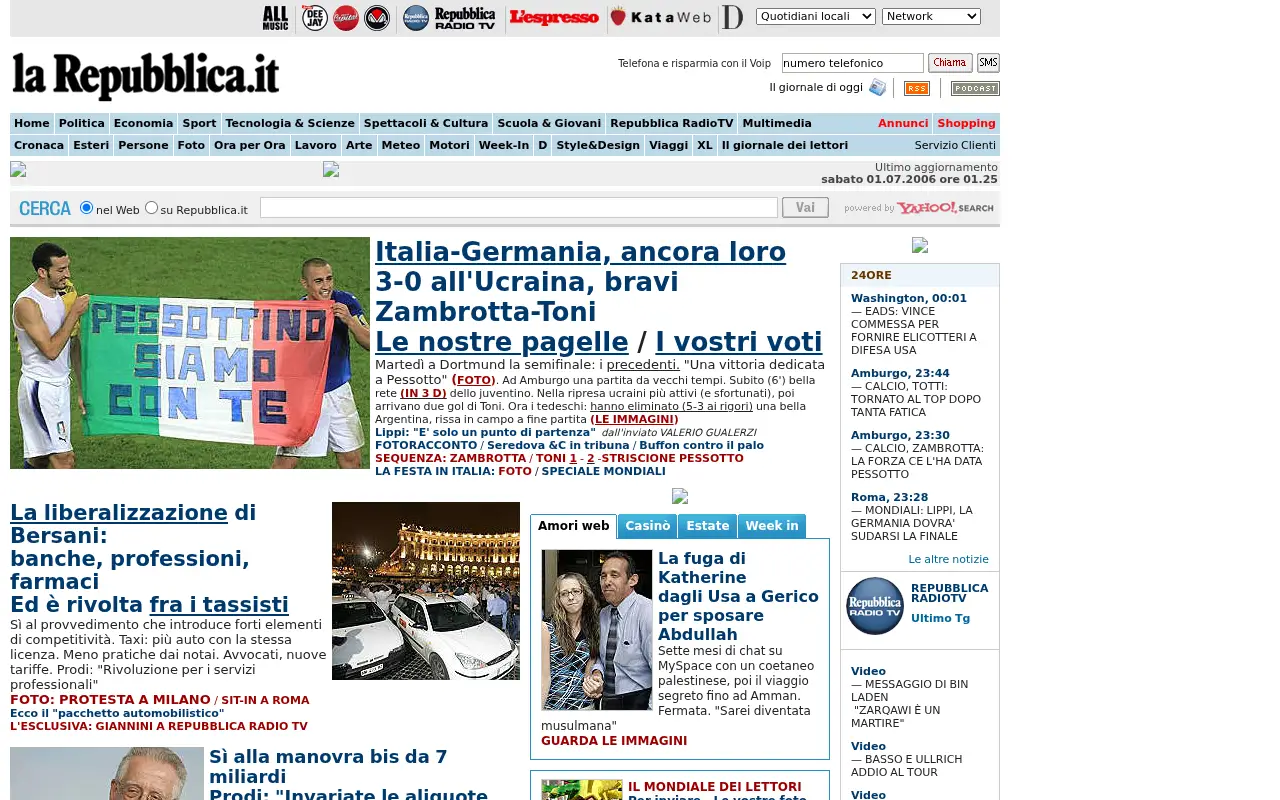Open the black m2o radio logo
1280x800 pixels.
point(377,18)
